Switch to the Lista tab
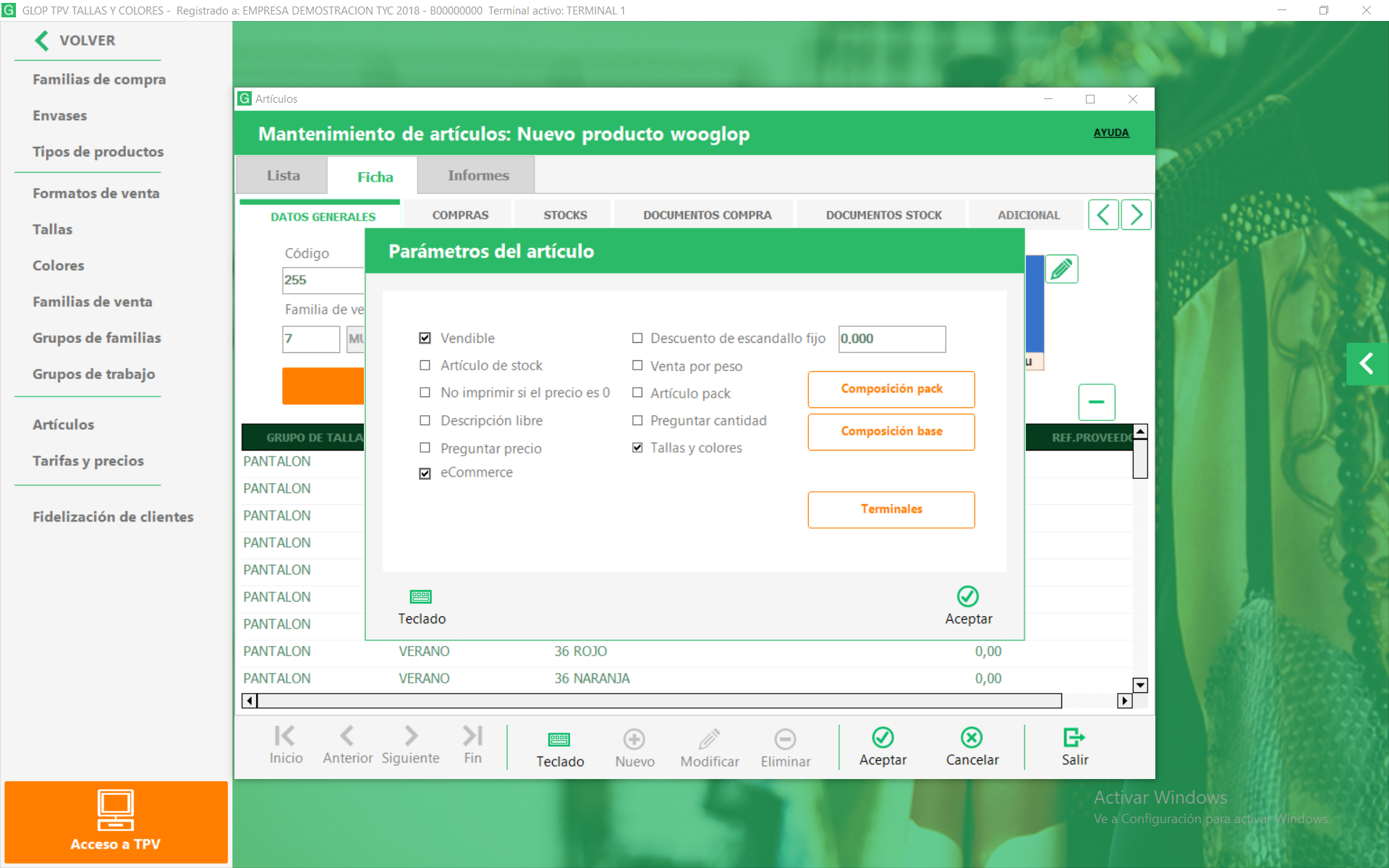Screen dimensions: 1389x868 pyautogui.click(x=283, y=176)
